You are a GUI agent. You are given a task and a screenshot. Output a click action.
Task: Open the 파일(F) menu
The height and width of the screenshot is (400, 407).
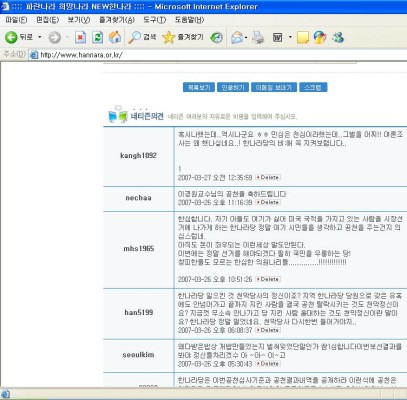(x=16, y=20)
